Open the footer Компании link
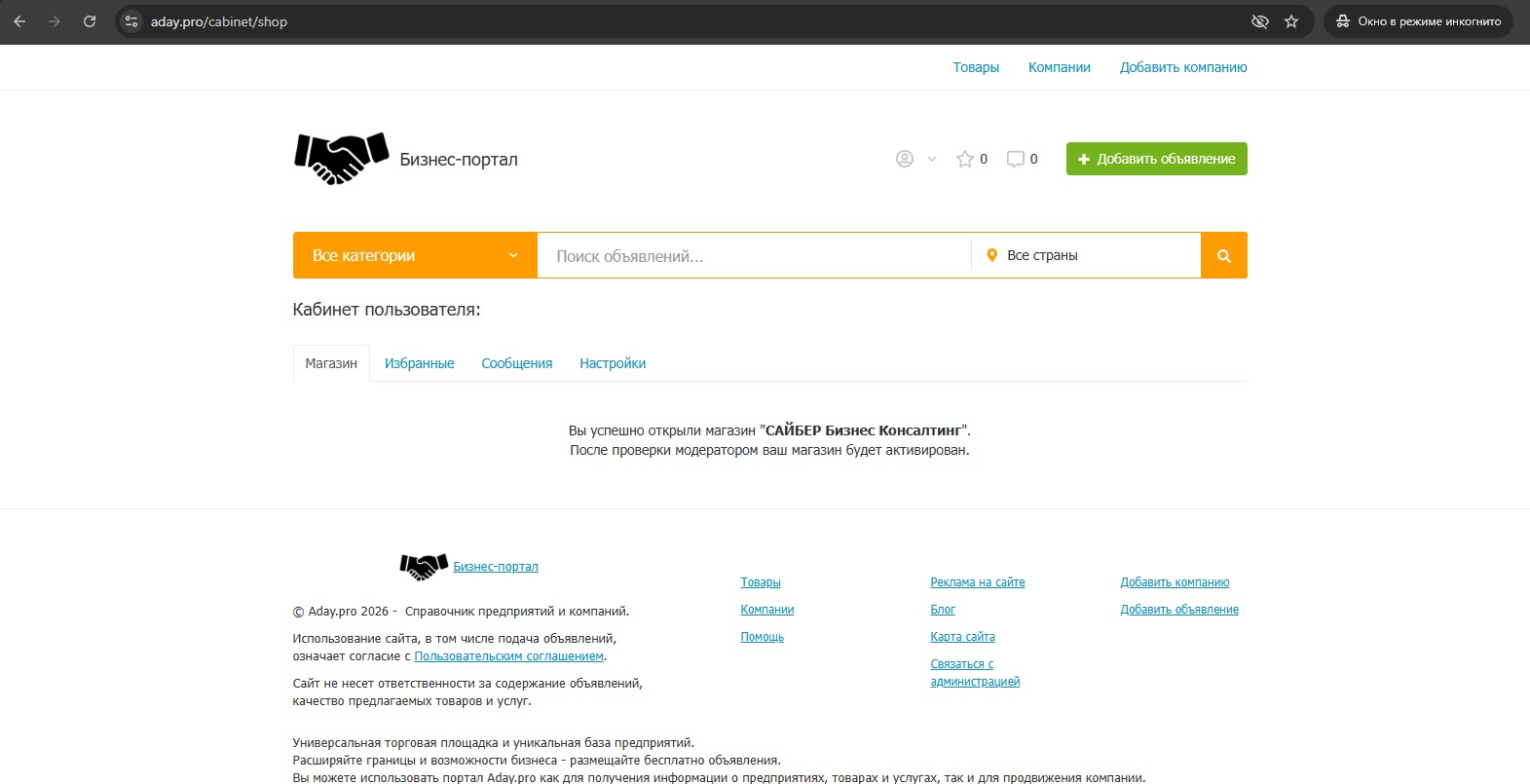This screenshot has width=1530, height=784. click(x=767, y=610)
